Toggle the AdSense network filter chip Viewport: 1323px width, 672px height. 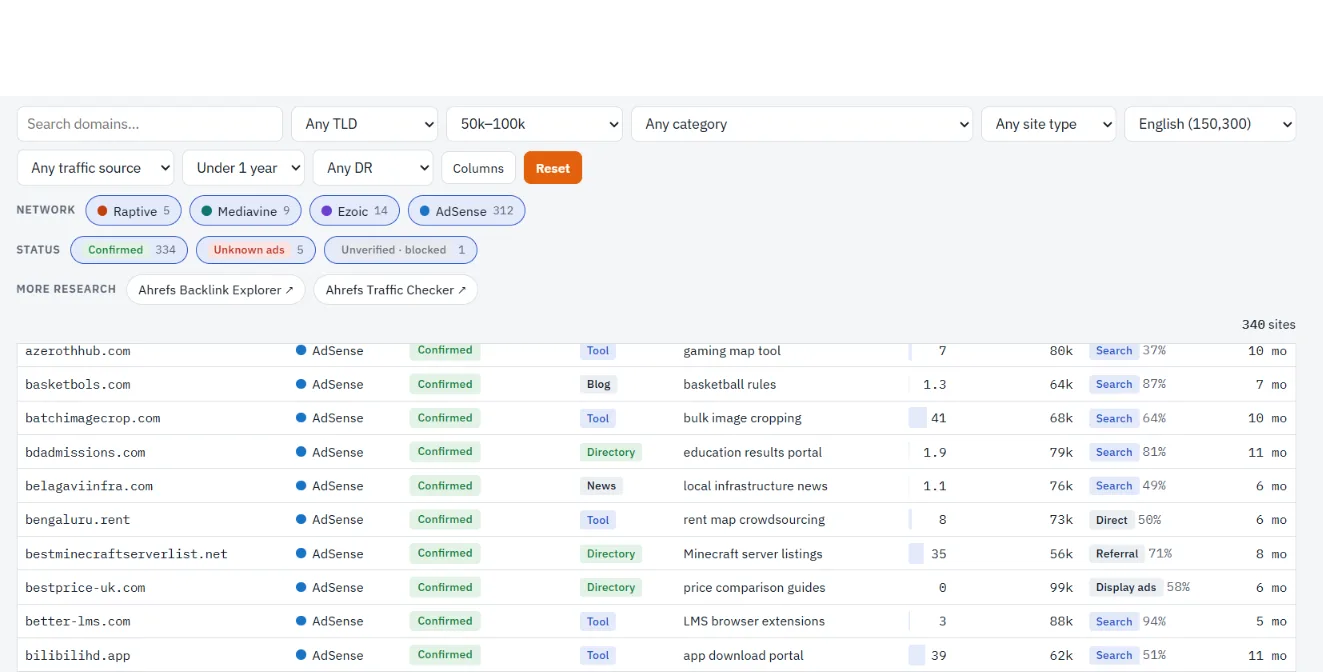[x=466, y=211]
